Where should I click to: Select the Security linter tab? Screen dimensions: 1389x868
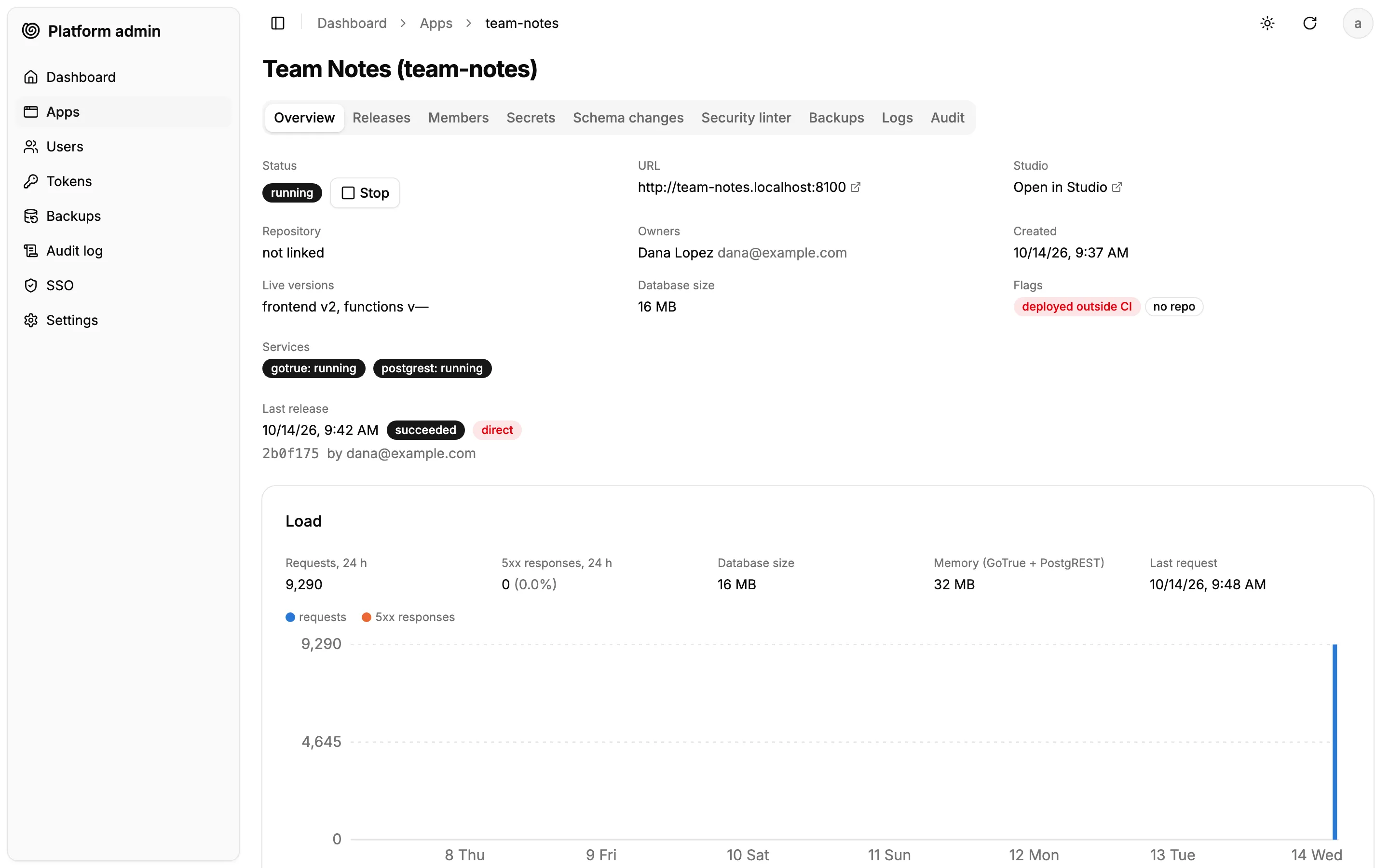(x=746, y=118)
